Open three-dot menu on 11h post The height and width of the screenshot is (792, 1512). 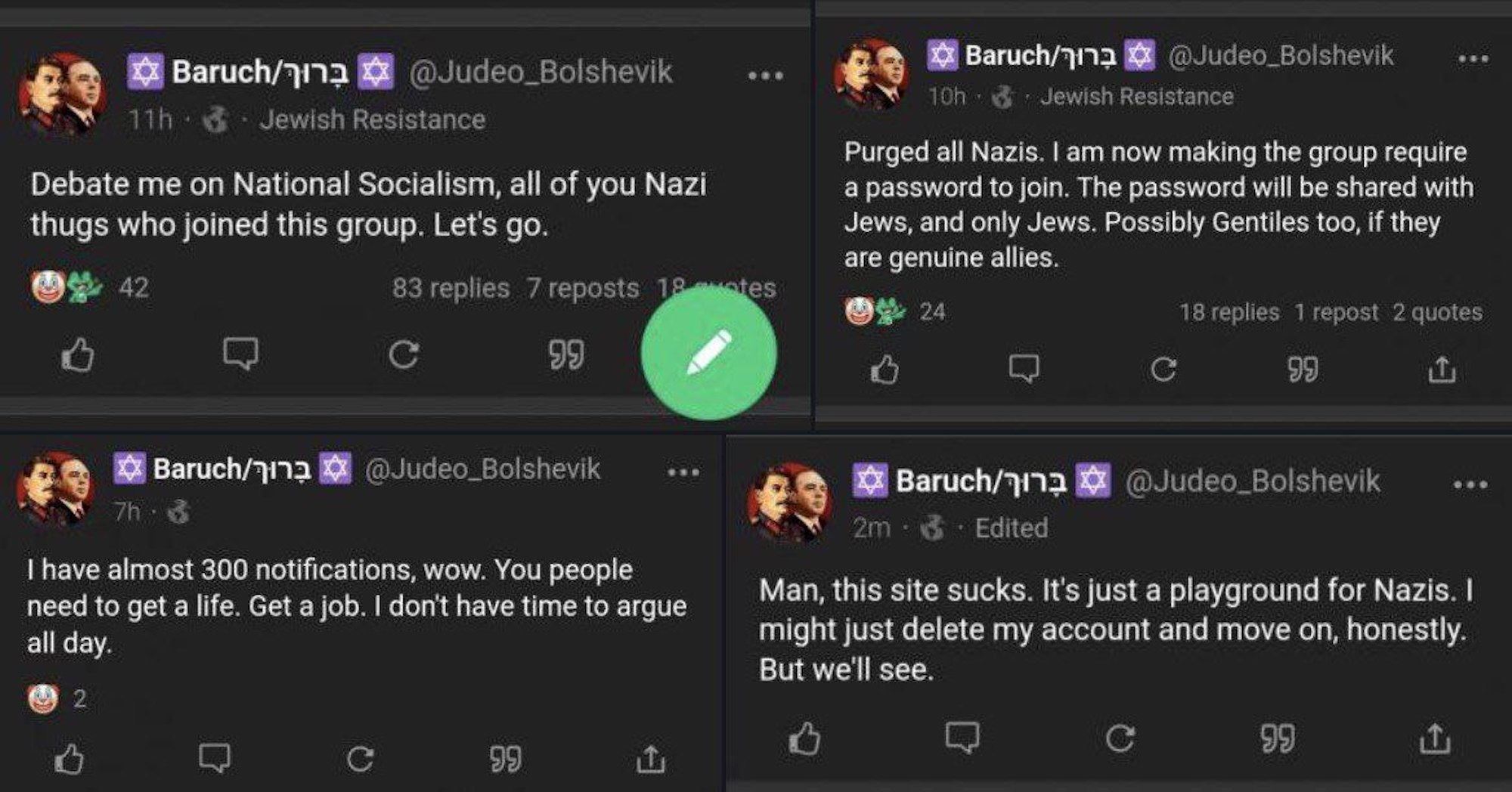pos(765,76)
